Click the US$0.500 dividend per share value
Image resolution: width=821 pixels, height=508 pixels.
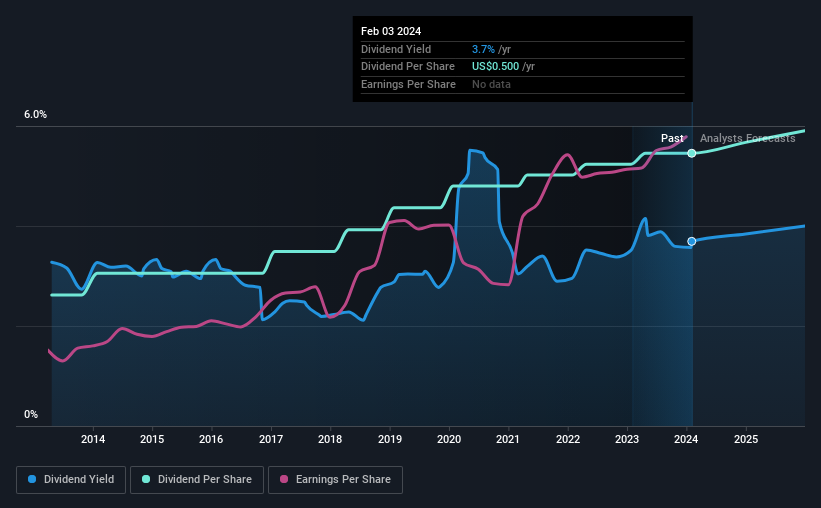(495, 67)
